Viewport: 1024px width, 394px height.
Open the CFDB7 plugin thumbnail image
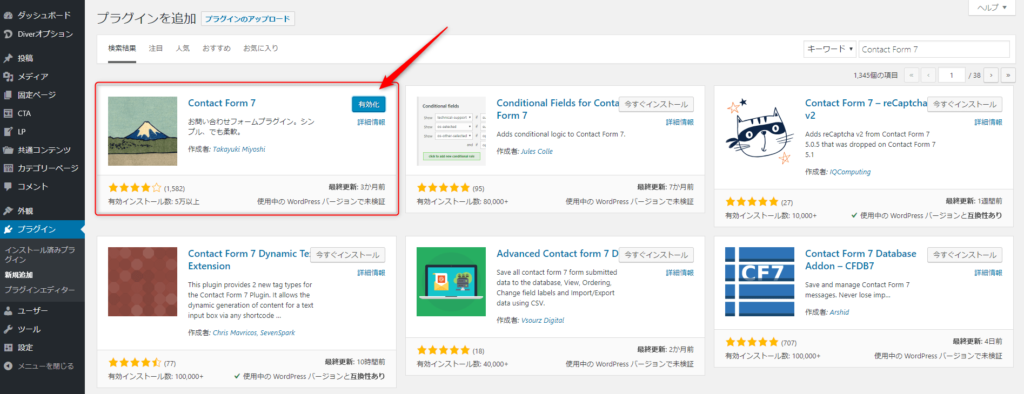760,281
